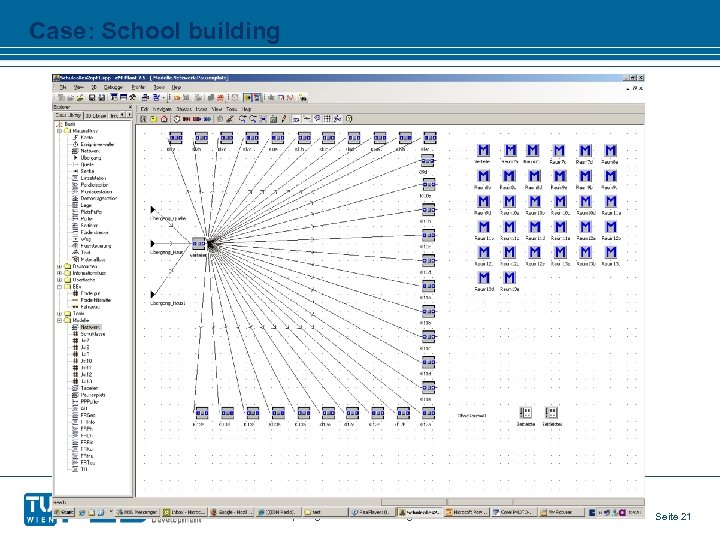Select the left table icon near the bottom right
720x540 pixels.
(x=526, y=412)
